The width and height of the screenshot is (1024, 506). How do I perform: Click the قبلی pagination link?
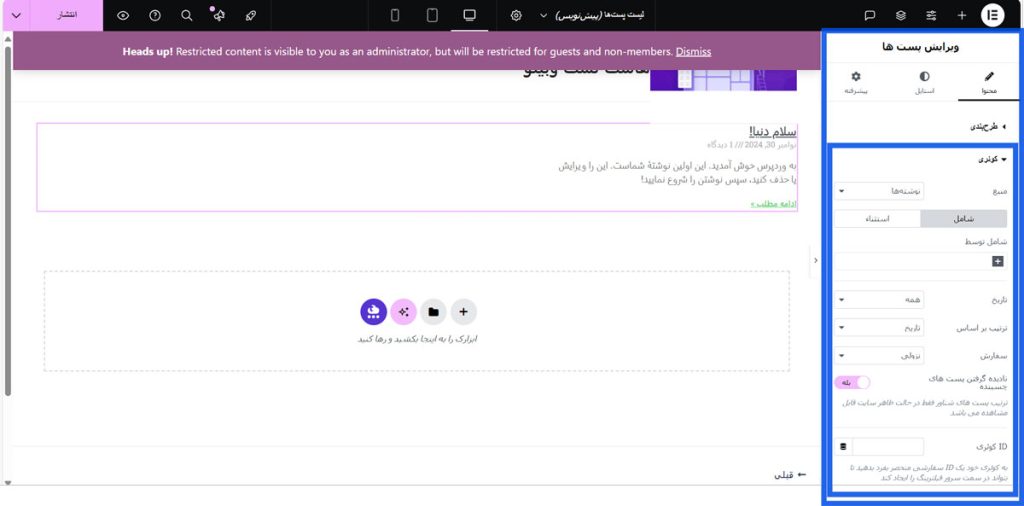[x=790, y=475]
